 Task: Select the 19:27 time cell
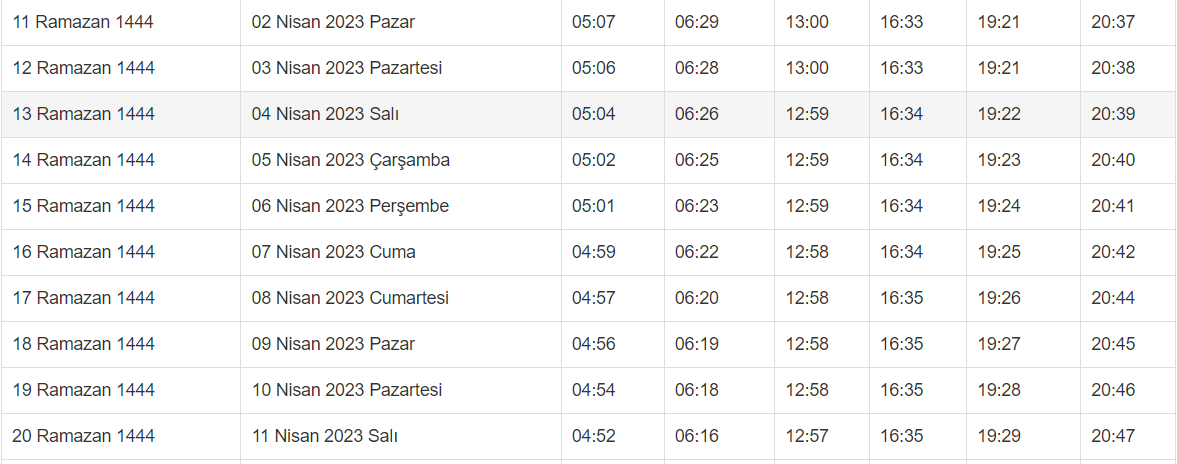click(x=999, y=344)
